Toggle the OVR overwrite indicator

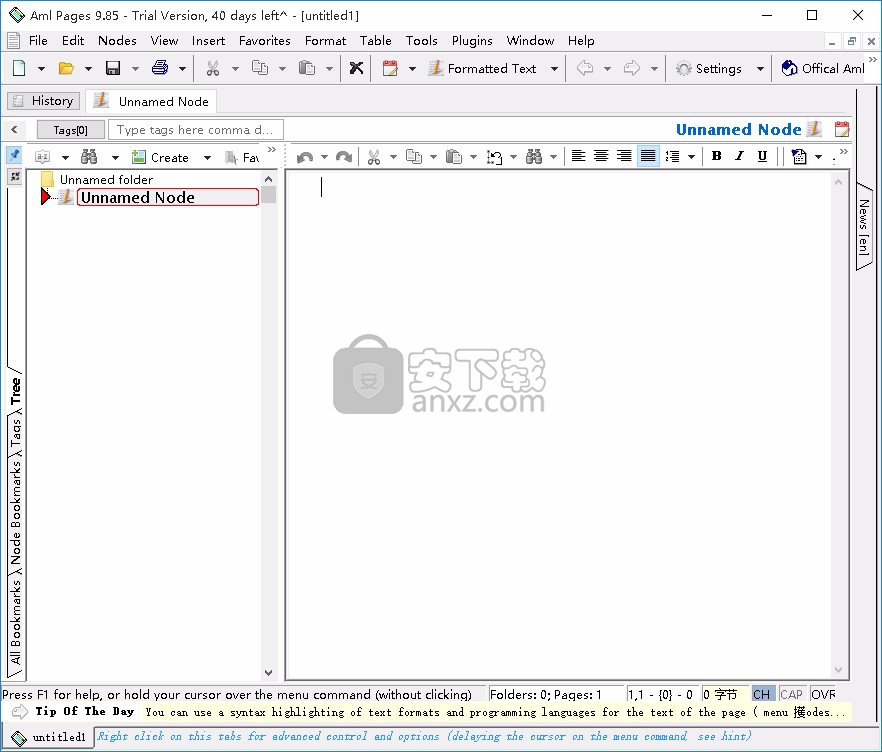point(823,694)
